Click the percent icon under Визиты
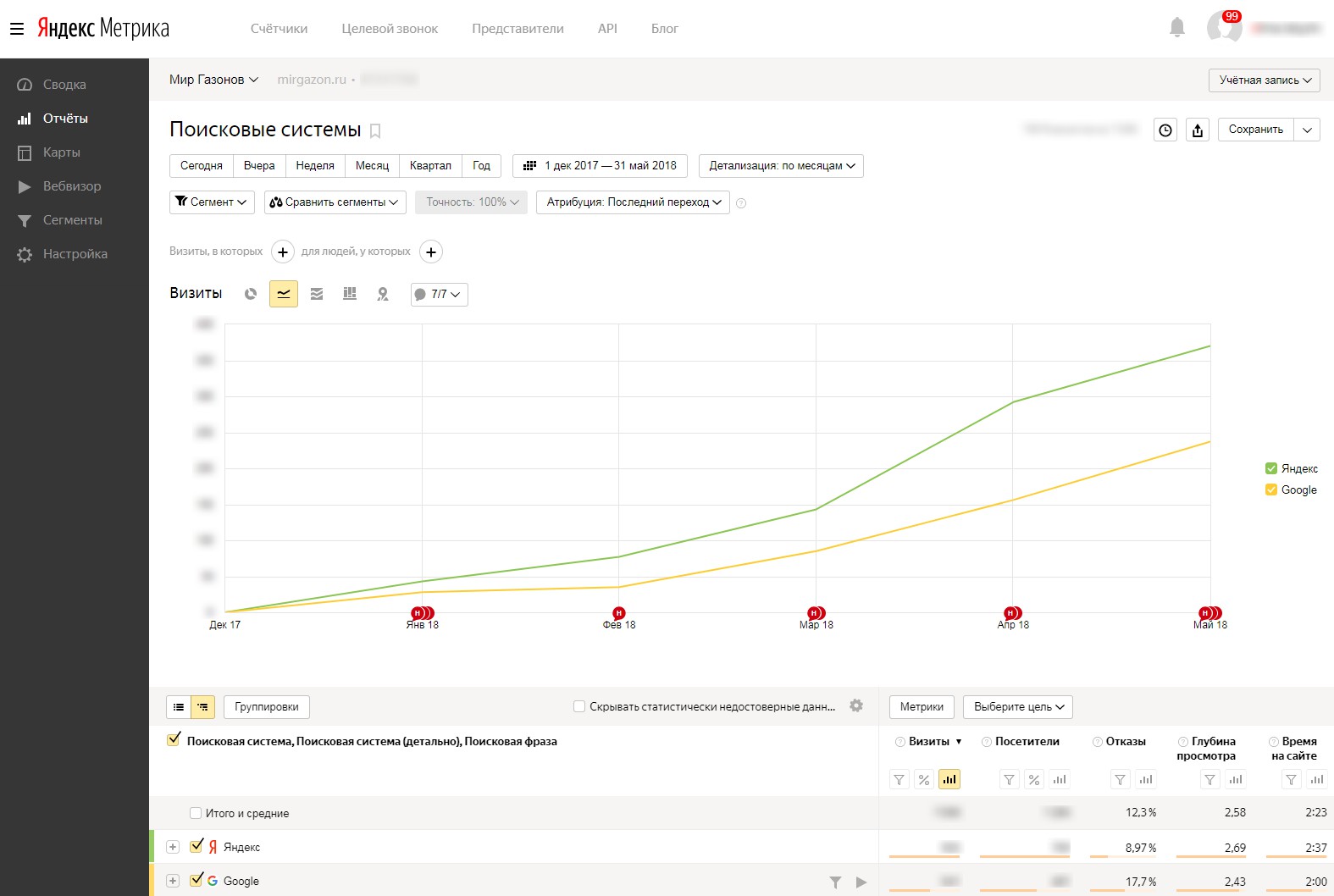 point(924,779)
